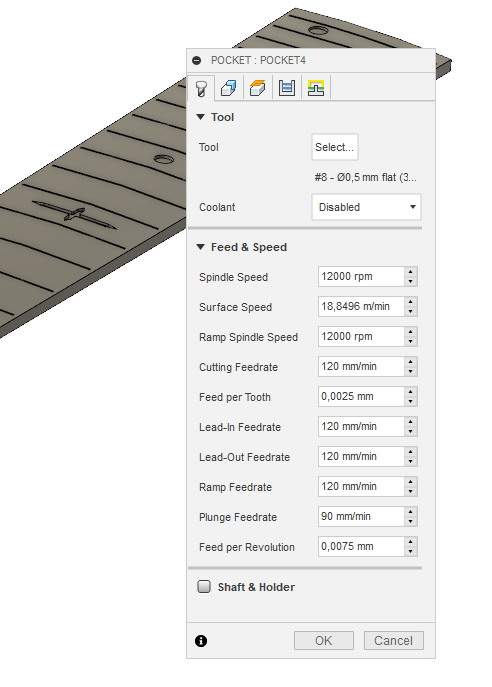
Task: Click the info icon at dialog bottom
Action: tap(201, 641)
